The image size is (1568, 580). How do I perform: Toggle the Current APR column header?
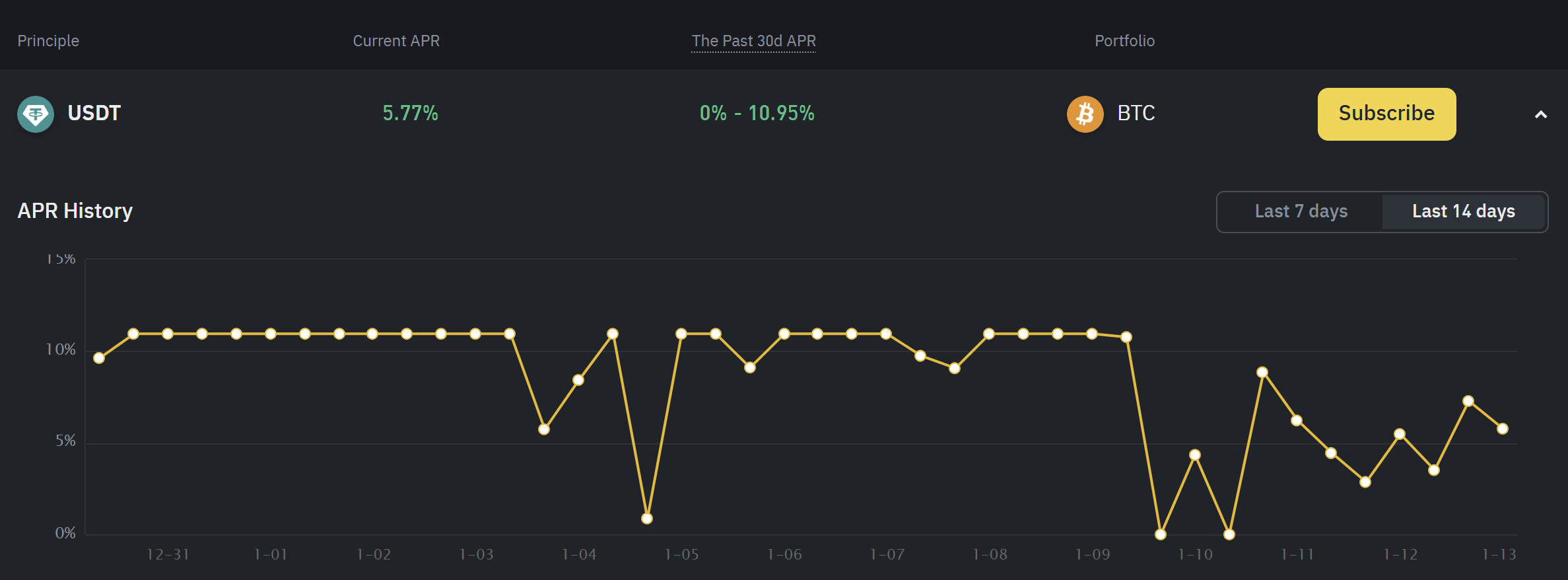point(395,40)
